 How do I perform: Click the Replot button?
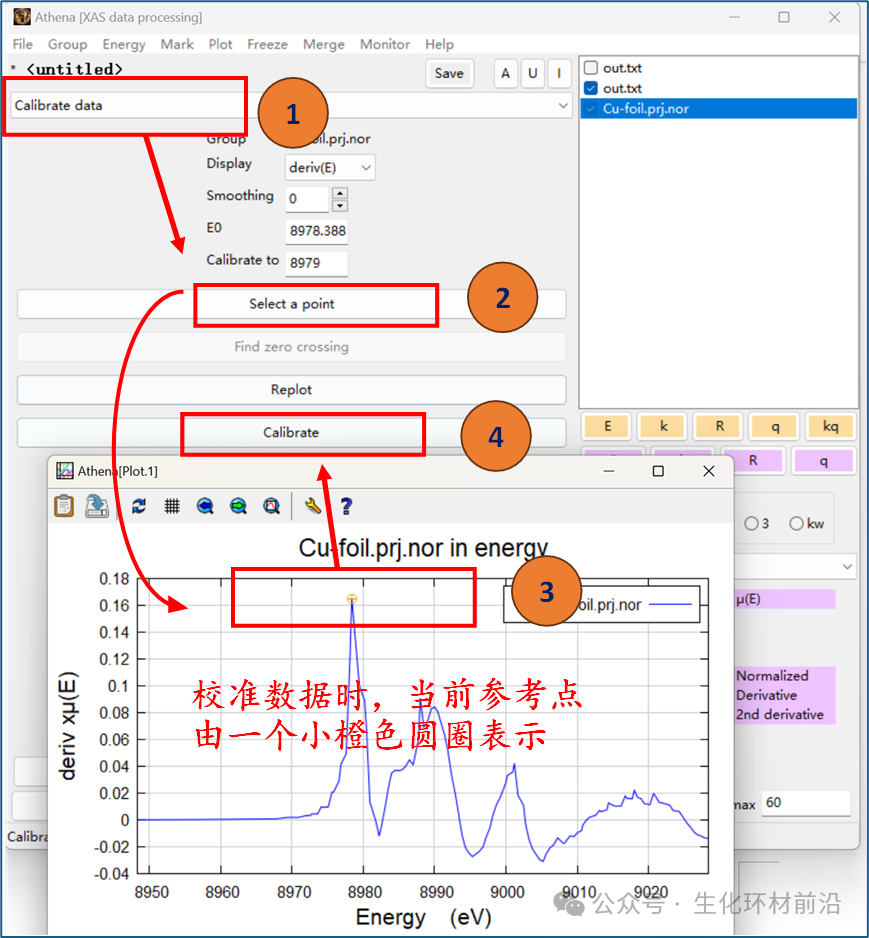click(x=292, y=389)
